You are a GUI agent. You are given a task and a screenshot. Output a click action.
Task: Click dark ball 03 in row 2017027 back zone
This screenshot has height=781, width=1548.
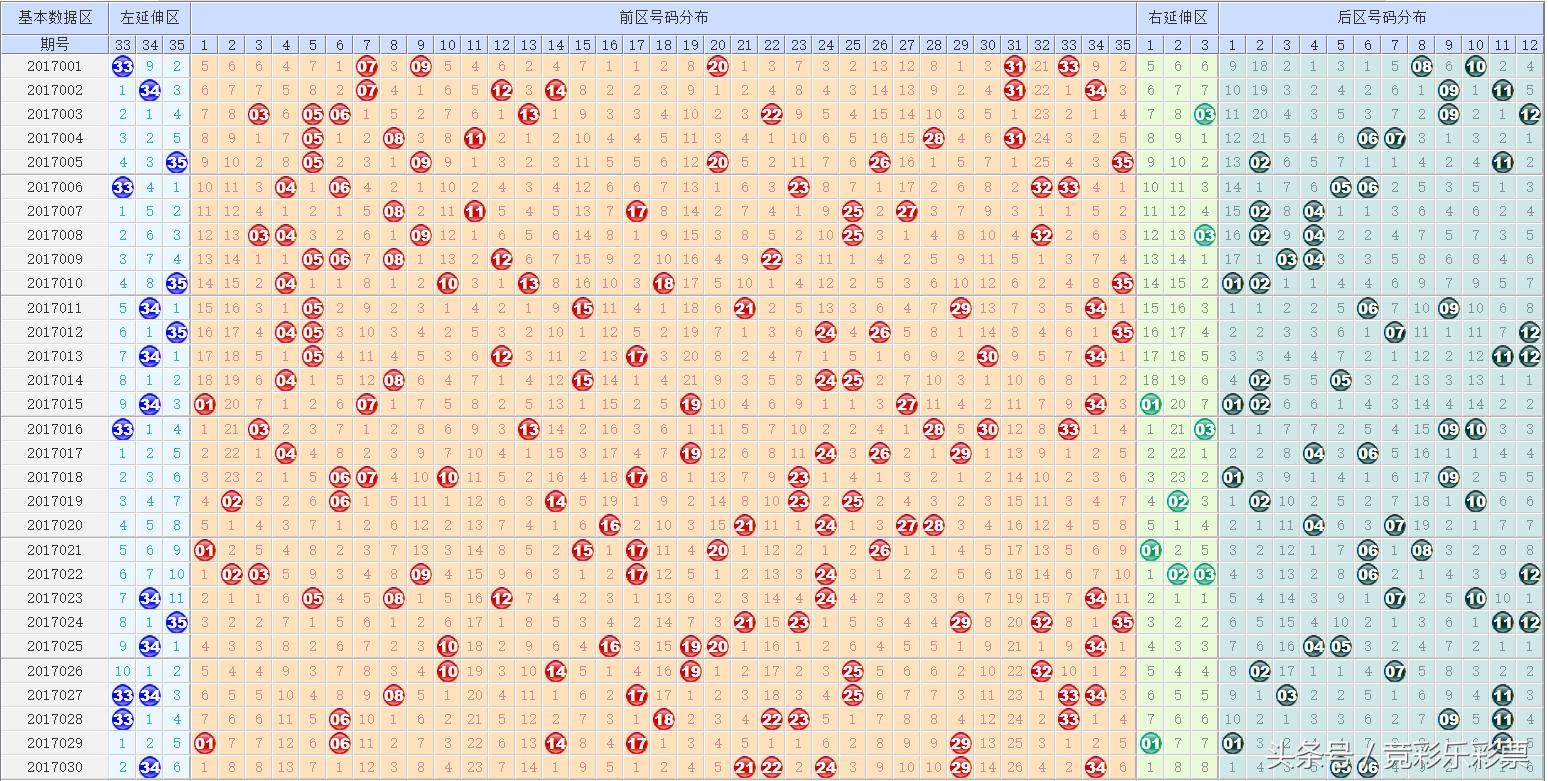[1286, 695]
